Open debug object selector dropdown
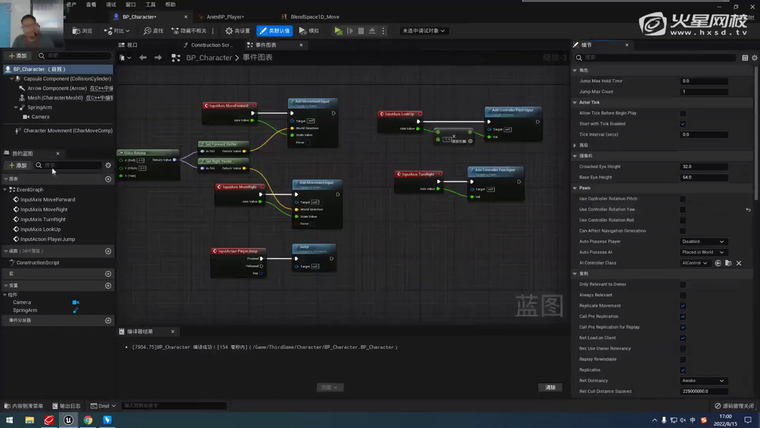The height and width of the screenshot is (428, 760). [423, 31]
